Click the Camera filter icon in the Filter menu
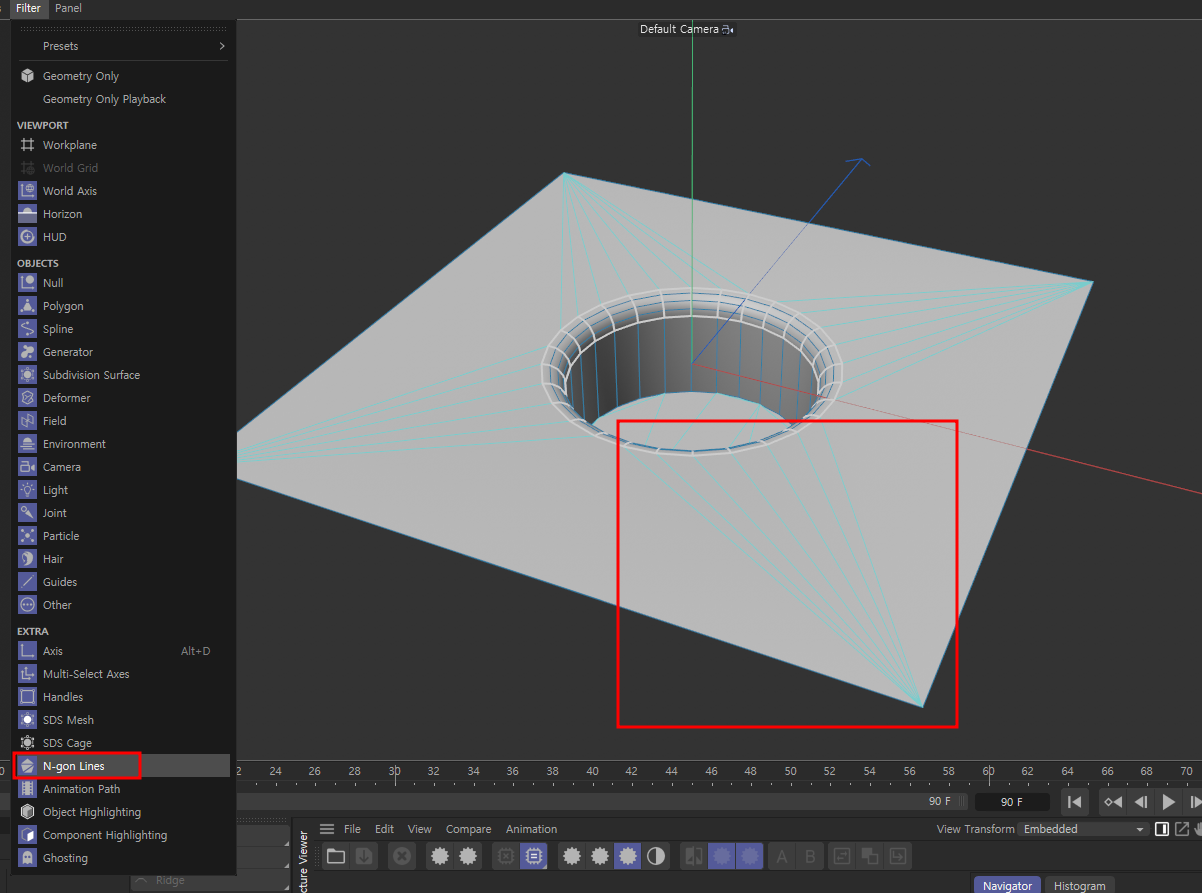The height and width of the screenshot is (893, 1202). click(x=28, y=467)
